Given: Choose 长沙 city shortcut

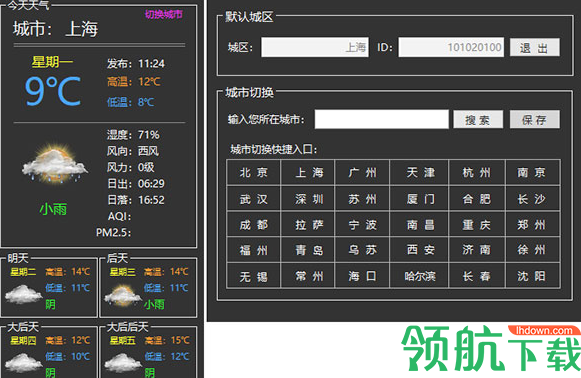Looking at the screenshot, I should click(x=533, y=199).
